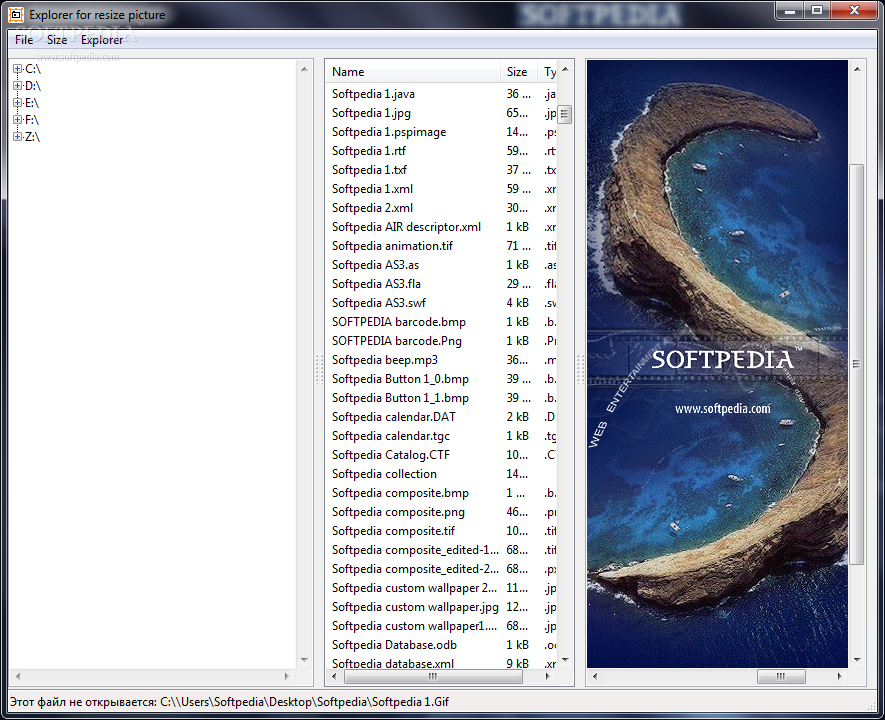This screenshot has height=720, width=885.
Task: Select file SOFTPEDIA barcode.bmp
Action: tap(398, 322)
